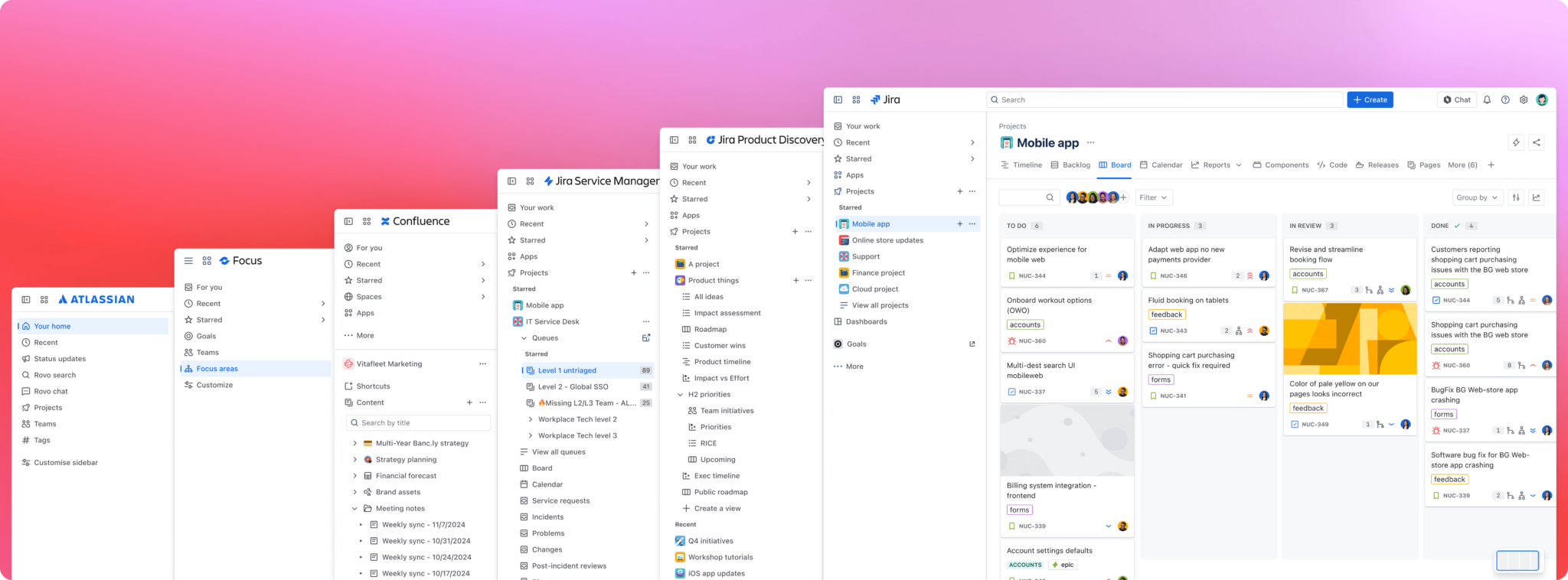
Task: Open the view settings sliders icon
Action: (x=1516, y=197)
